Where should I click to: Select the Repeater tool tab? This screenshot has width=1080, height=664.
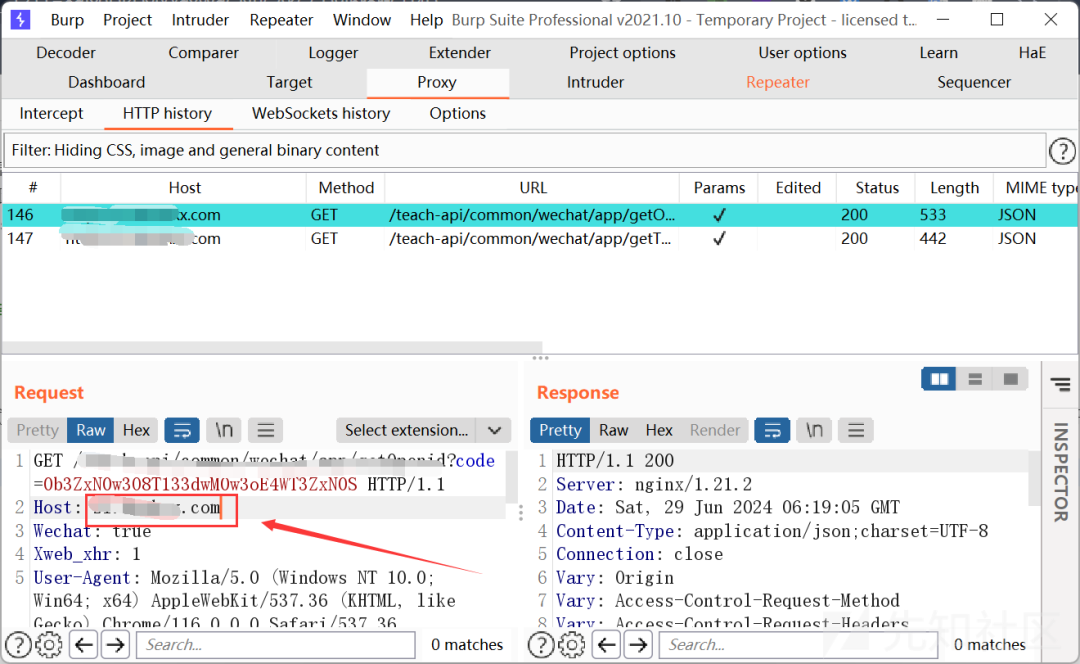pyautogui.click(x=778, y=83)
